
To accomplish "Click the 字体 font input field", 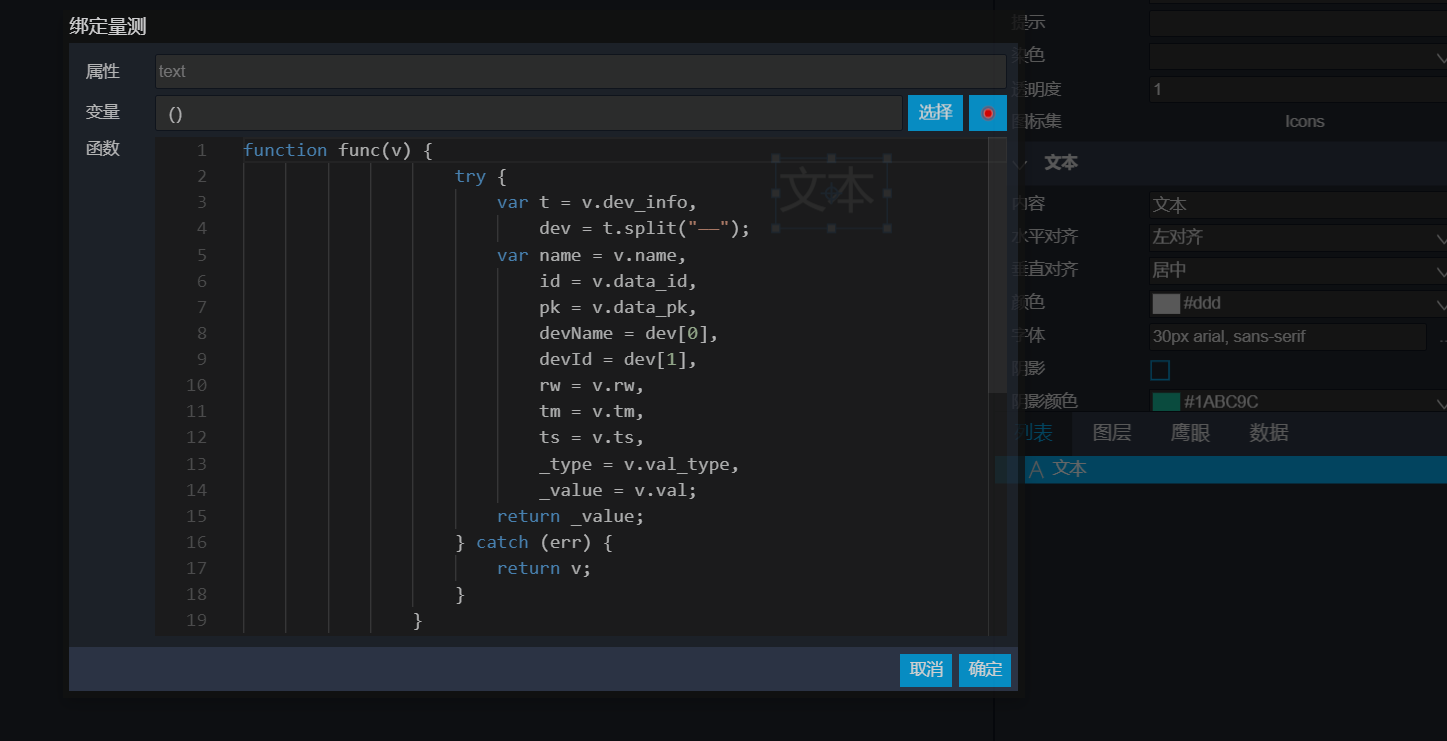I will (1288, 337).
